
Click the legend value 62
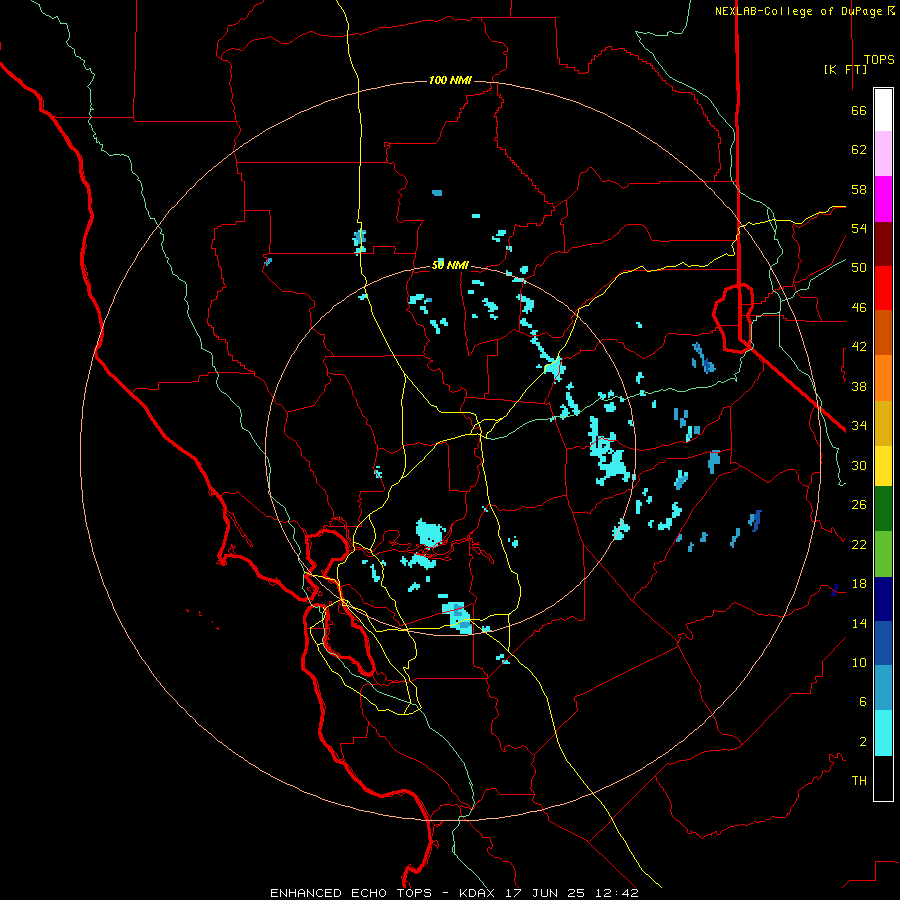[859, 150]
